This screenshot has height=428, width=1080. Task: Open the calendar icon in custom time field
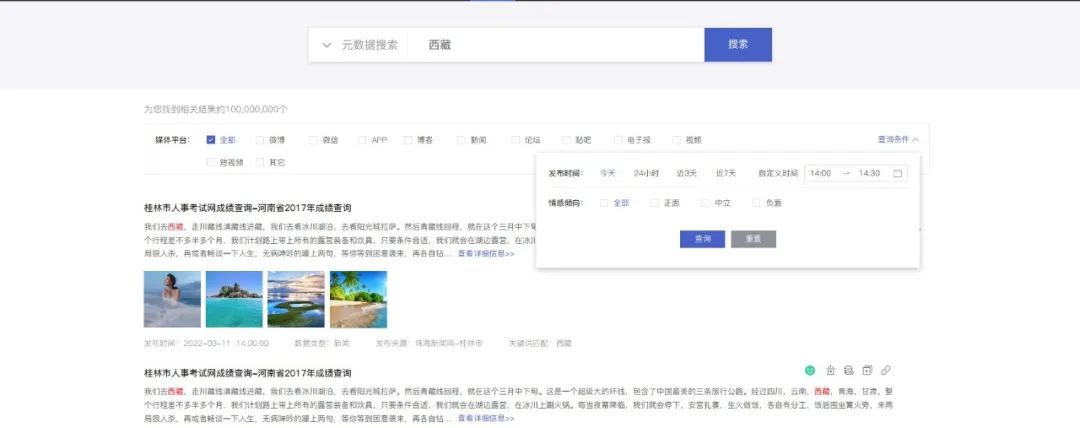click(897, 173)
